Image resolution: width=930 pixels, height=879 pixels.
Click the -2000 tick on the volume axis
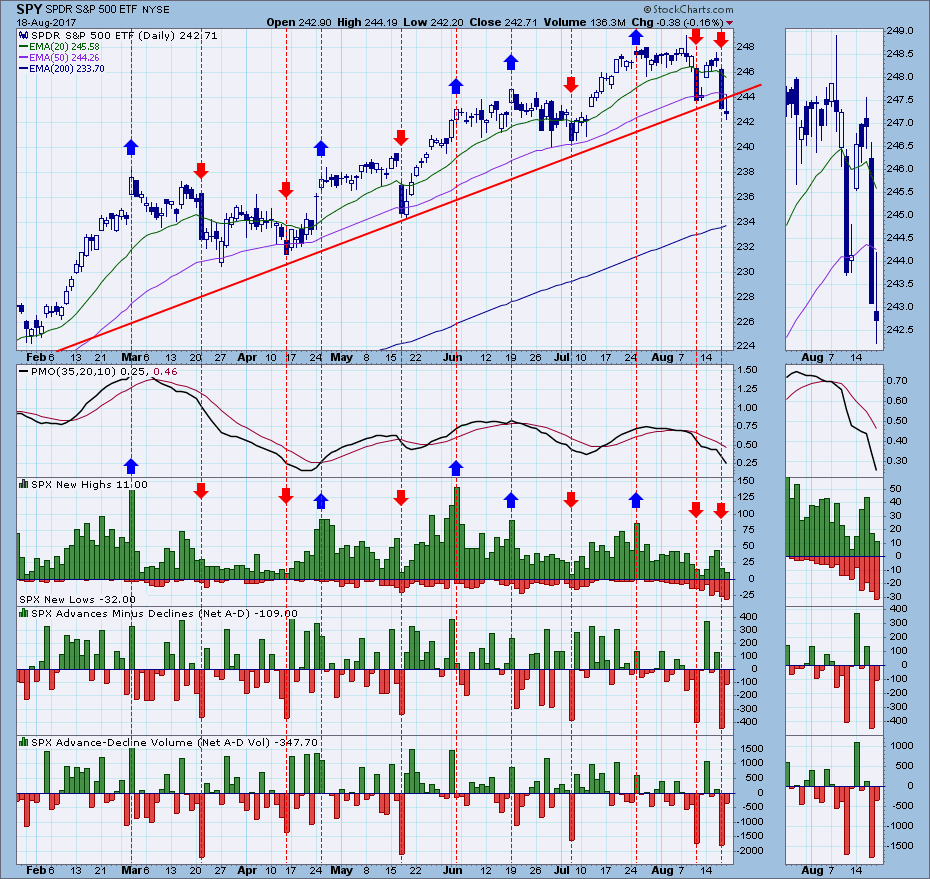tap(749, 851)
